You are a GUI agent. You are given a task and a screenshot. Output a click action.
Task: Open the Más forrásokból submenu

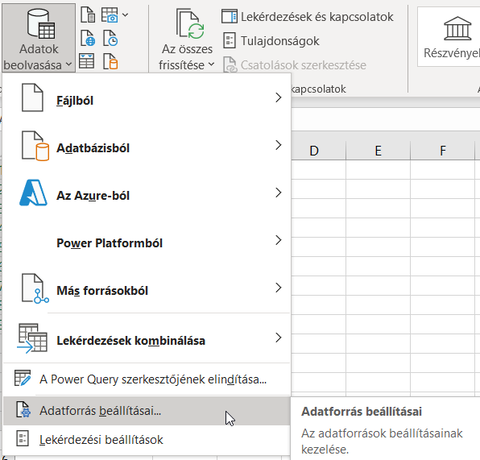point(147,289)
